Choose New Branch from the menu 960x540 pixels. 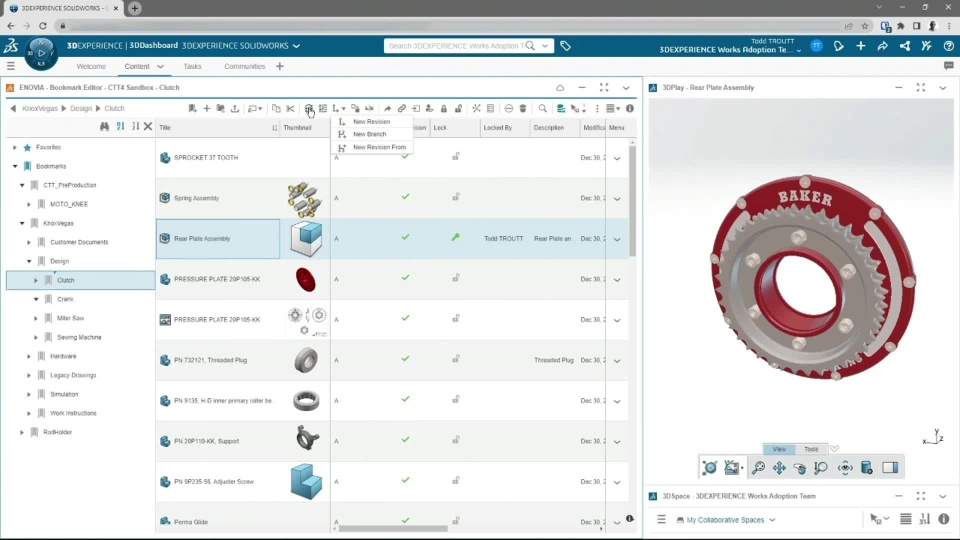click(370, 134)
